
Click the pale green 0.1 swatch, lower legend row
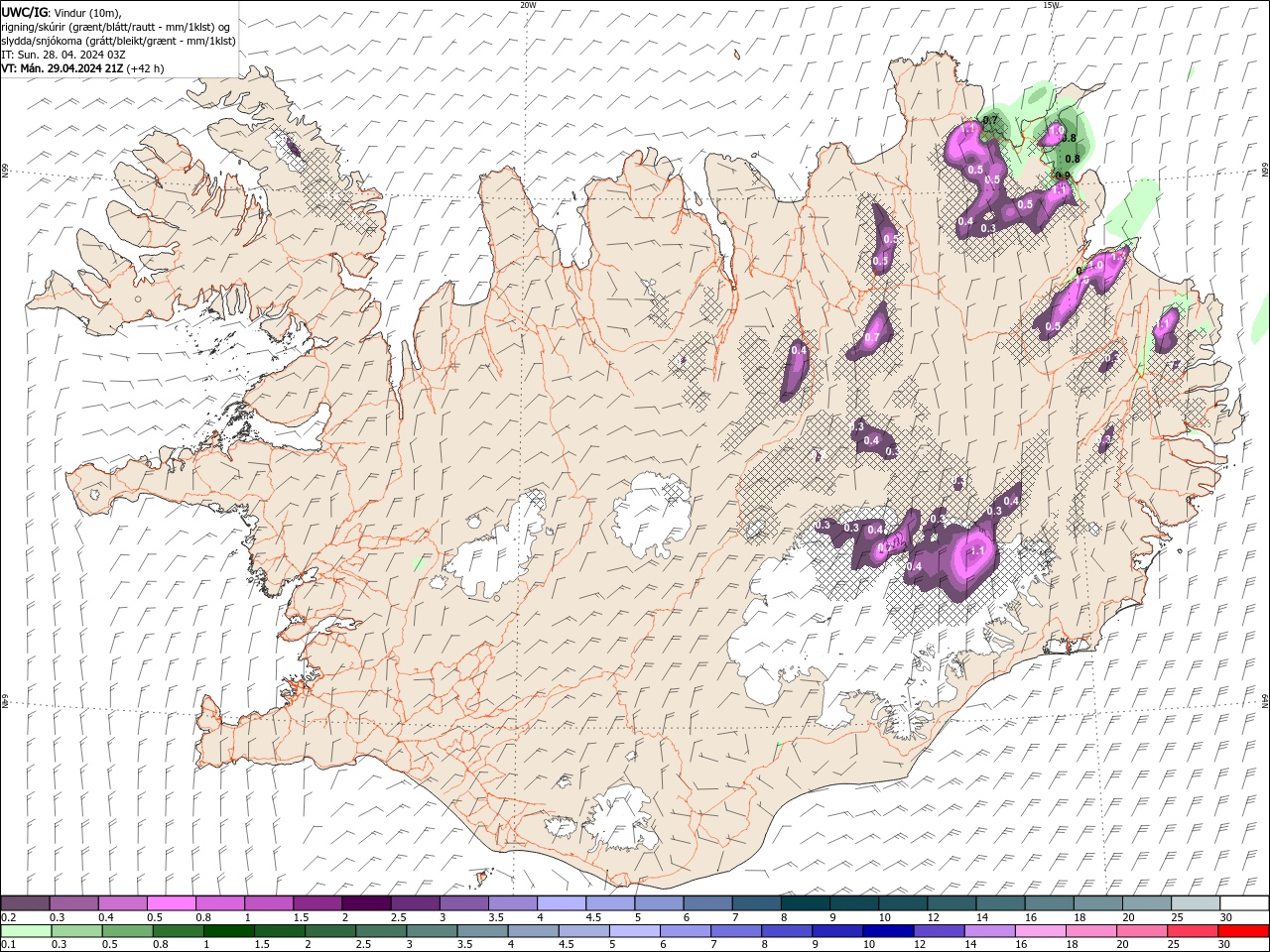(x=27, y=931)
